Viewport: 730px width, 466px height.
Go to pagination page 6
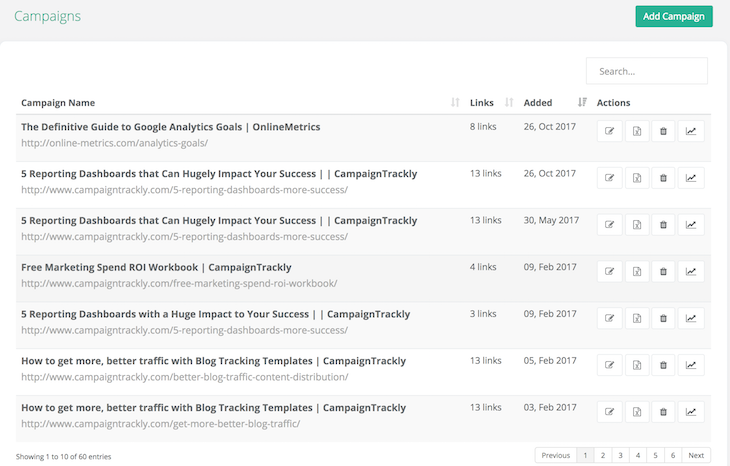(673, 455)
